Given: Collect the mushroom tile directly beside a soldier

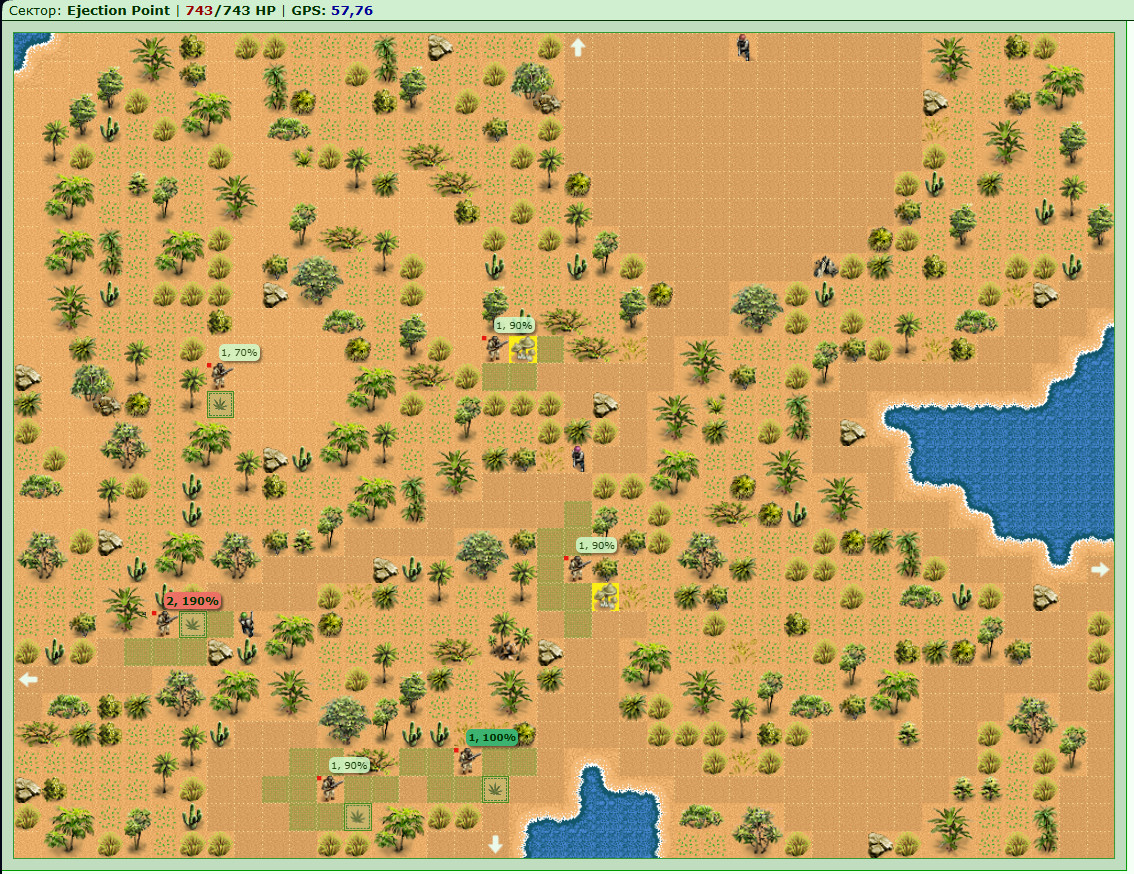Looking at the screenshot, I should tap(523, 349).
